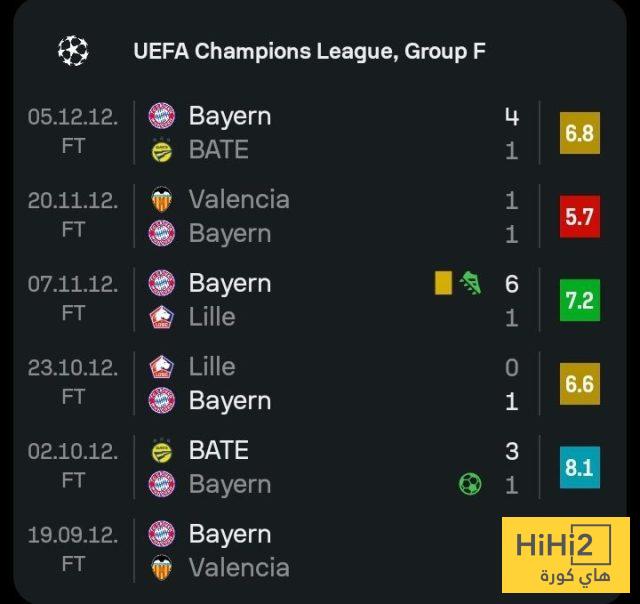Click the BATE crest in 05.12.12 match
The image size is (640, 604).
click(x=161, y=150)
